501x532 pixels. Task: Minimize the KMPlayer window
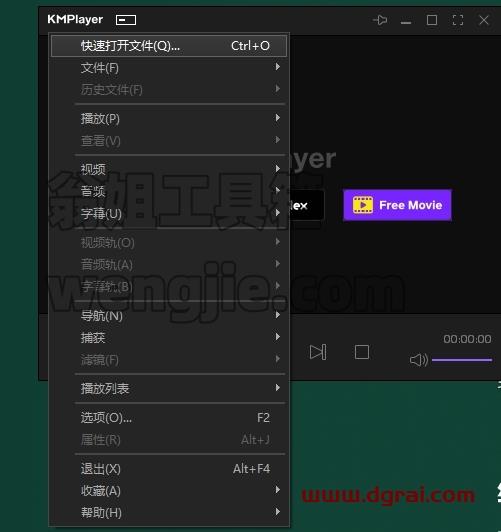(x=406, y=23)
